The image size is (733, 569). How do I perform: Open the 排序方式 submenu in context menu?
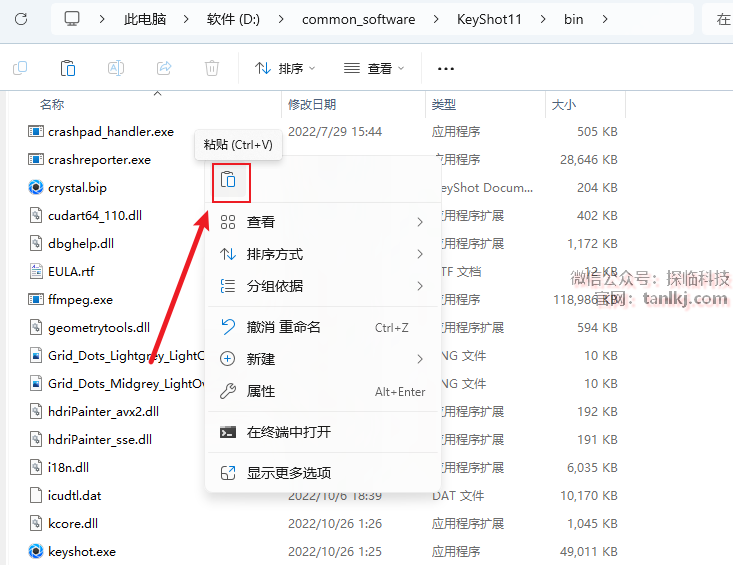(x=323, y=254)
